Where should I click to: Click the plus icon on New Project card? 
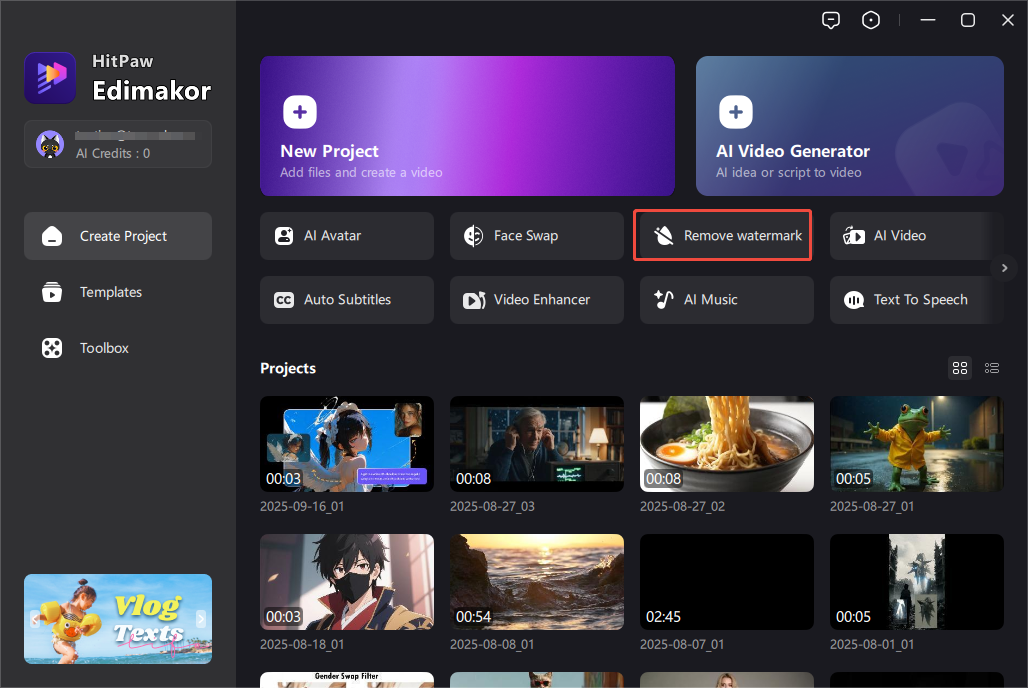[x=300, y=112]
